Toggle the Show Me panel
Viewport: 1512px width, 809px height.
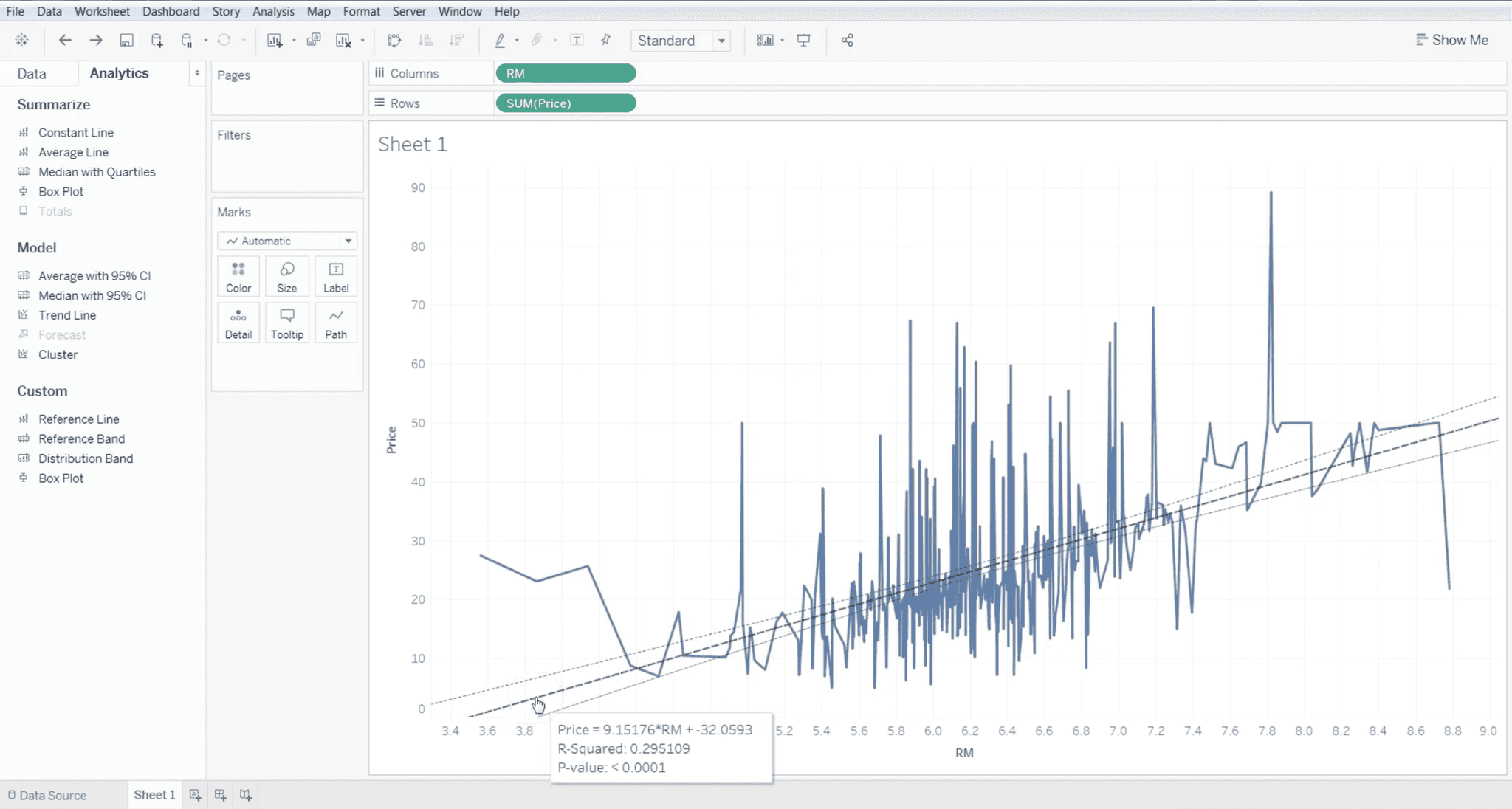point(1451,39)
